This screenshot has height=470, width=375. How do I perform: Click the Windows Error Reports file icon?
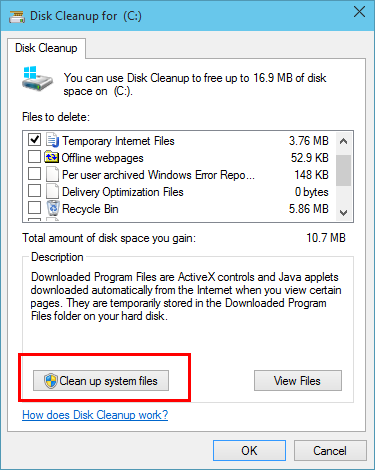tap(52, 175)
